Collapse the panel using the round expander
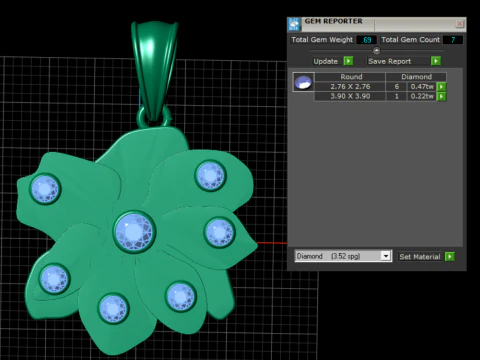Viewport: 480px width, 360px height. (376, 51)
